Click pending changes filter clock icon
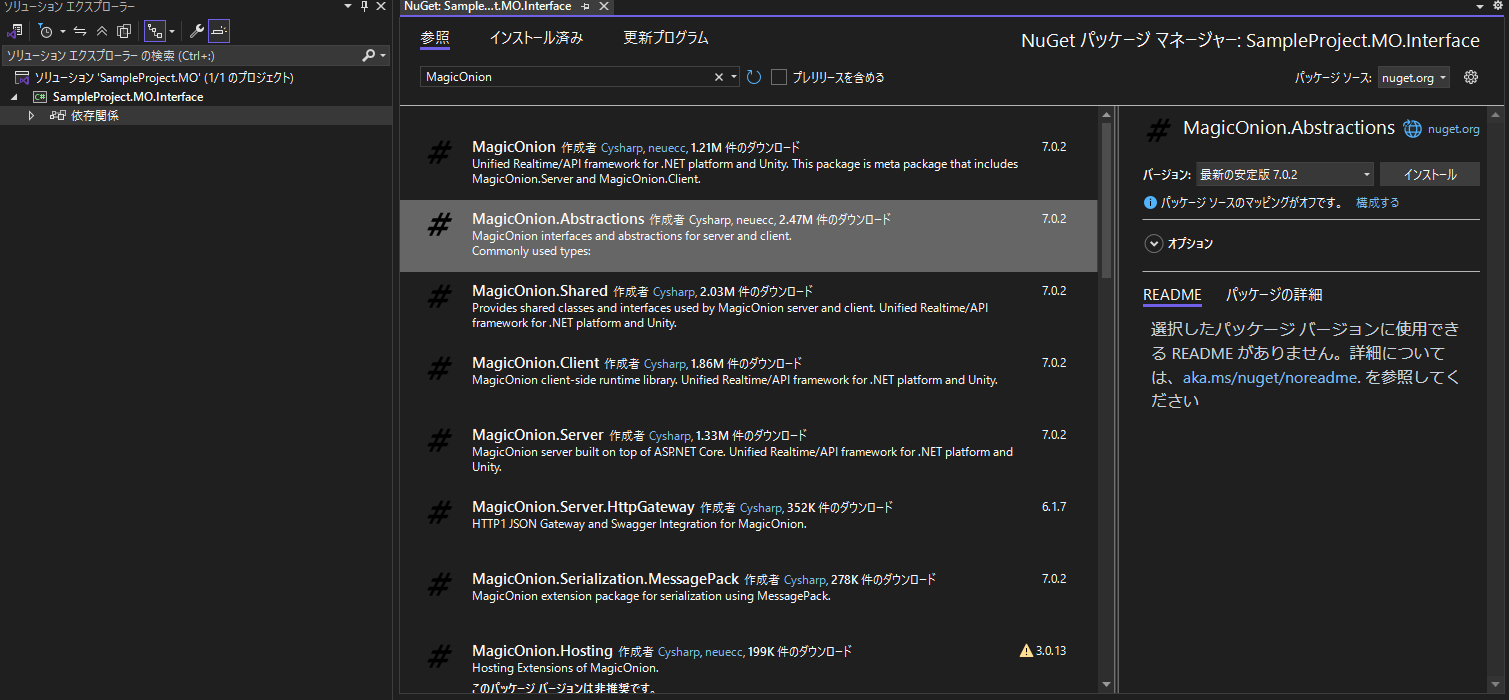The image size is (1509, 700). 45,31
